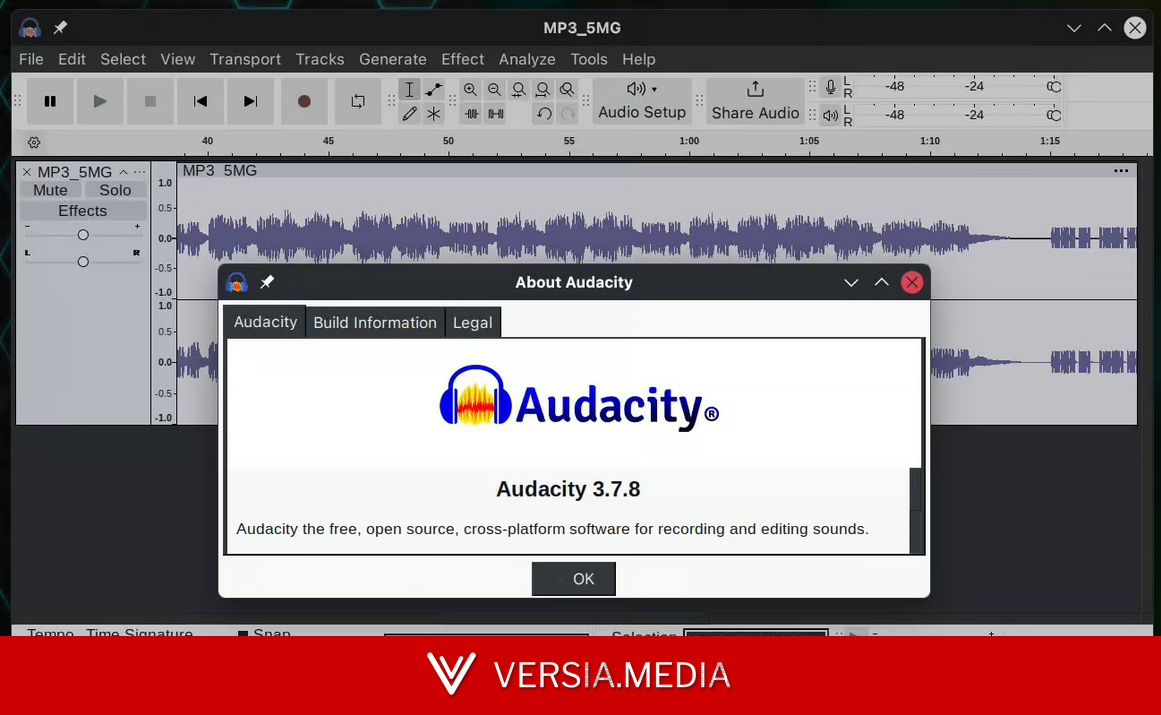This screenshot has width=1161, height=715.
Task: Open the Audio Setup dropdown
Action: coord(642,101)
